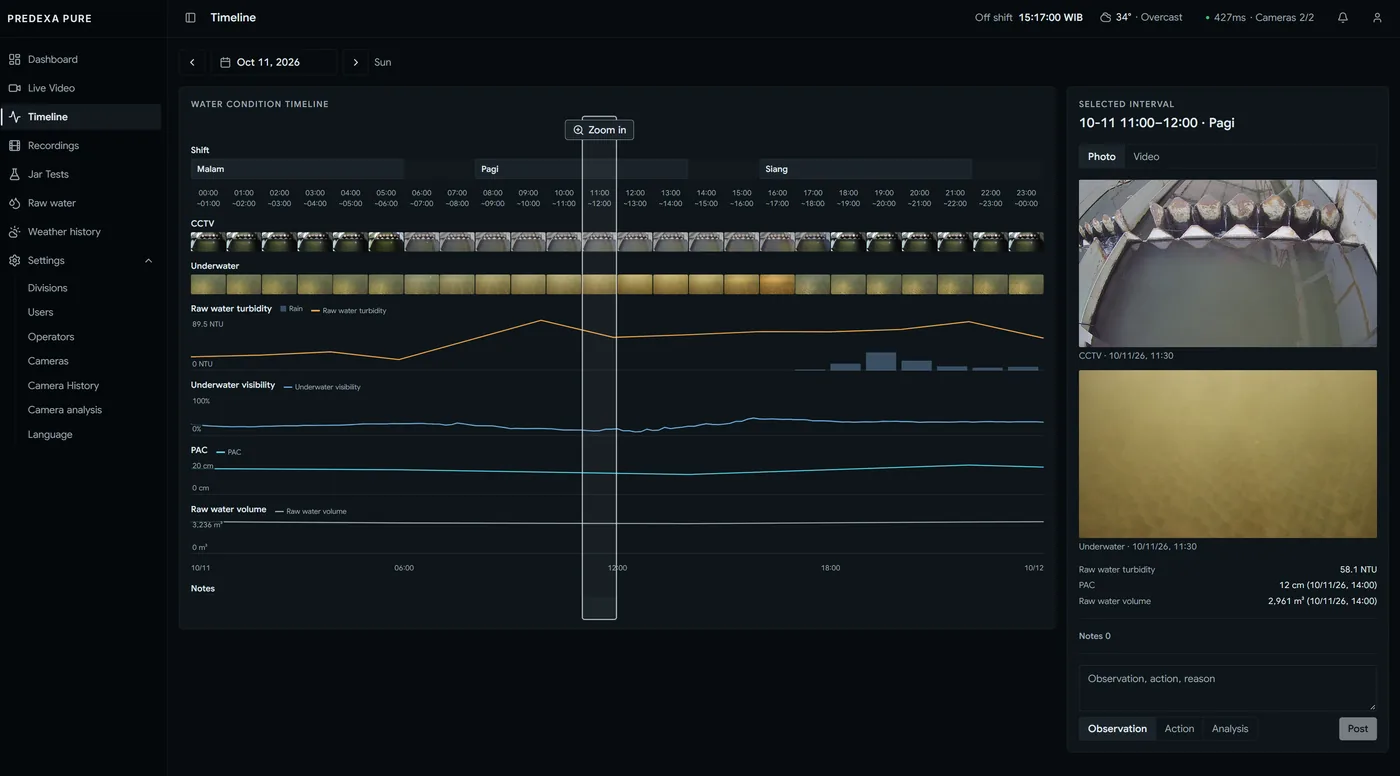1400x776 pixels.
Task: Go to the next day
Action: coord(355,62)
